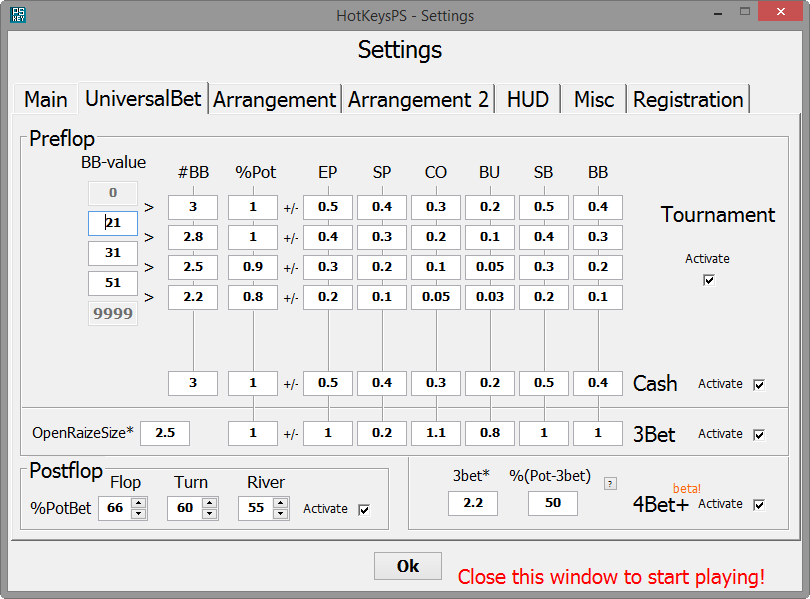Select the BB column field showing 0.3
This screenshot has width=810, height=599.
(x=598, y=237)
